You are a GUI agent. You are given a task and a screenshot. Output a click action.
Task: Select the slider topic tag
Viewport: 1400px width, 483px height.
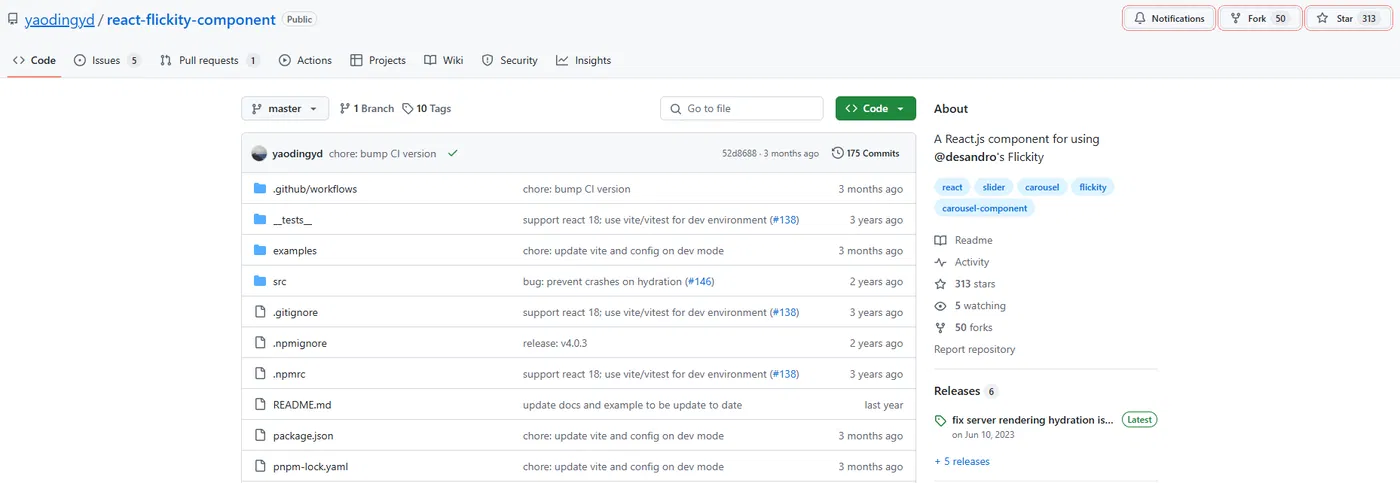[x=995, y=187]
